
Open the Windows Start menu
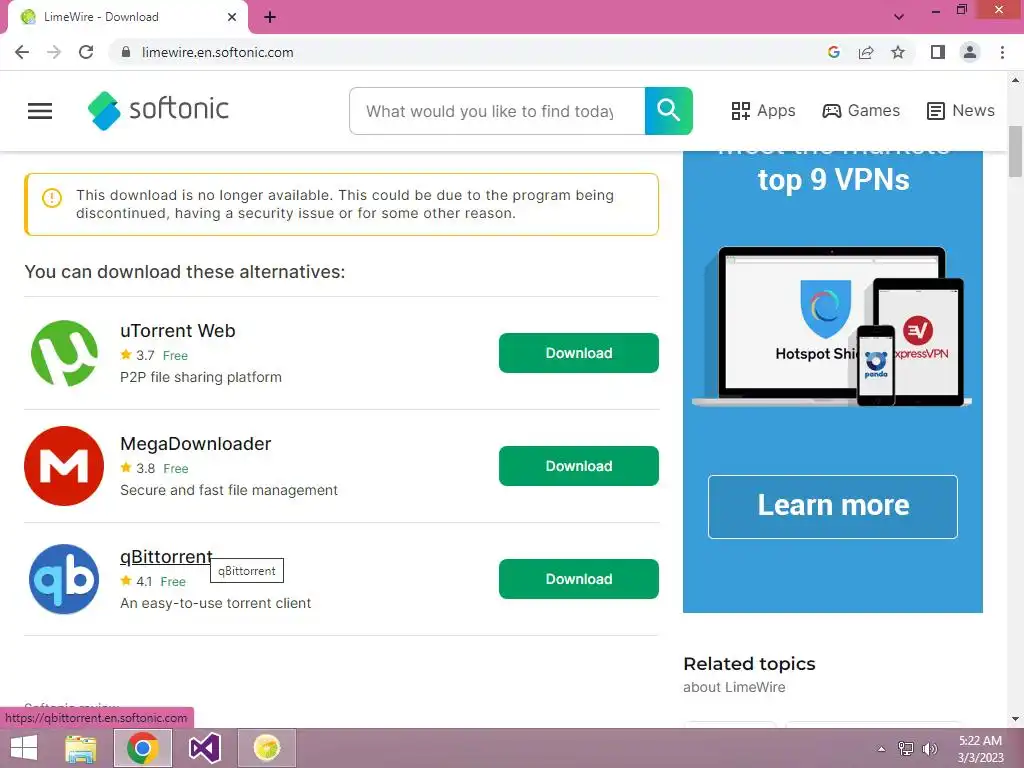point(24,748)
